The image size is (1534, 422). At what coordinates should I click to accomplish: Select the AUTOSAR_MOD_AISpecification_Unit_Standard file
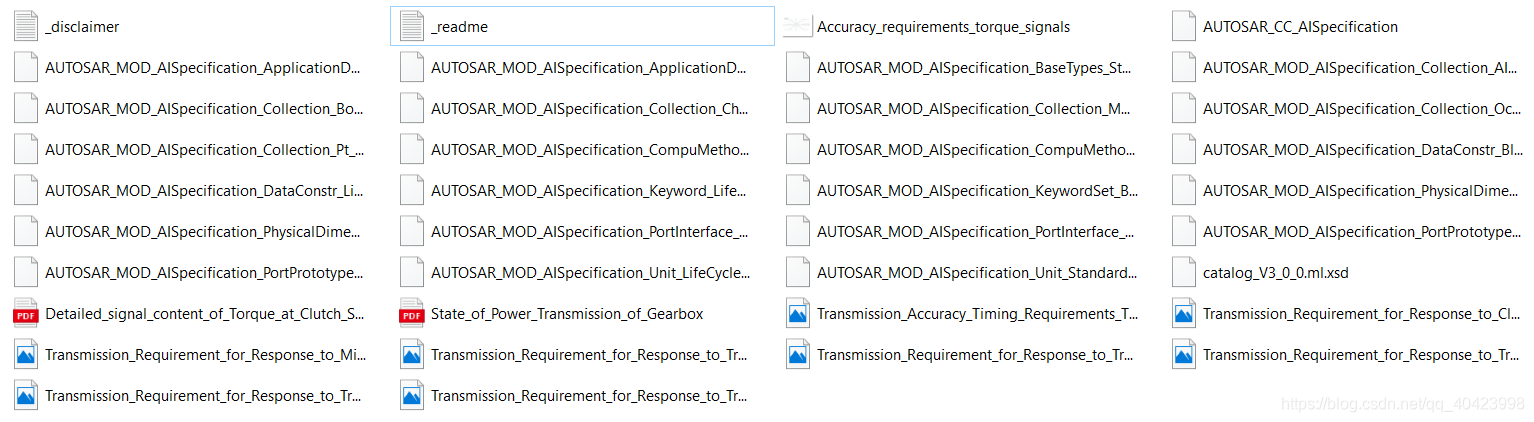pos(961,273)
